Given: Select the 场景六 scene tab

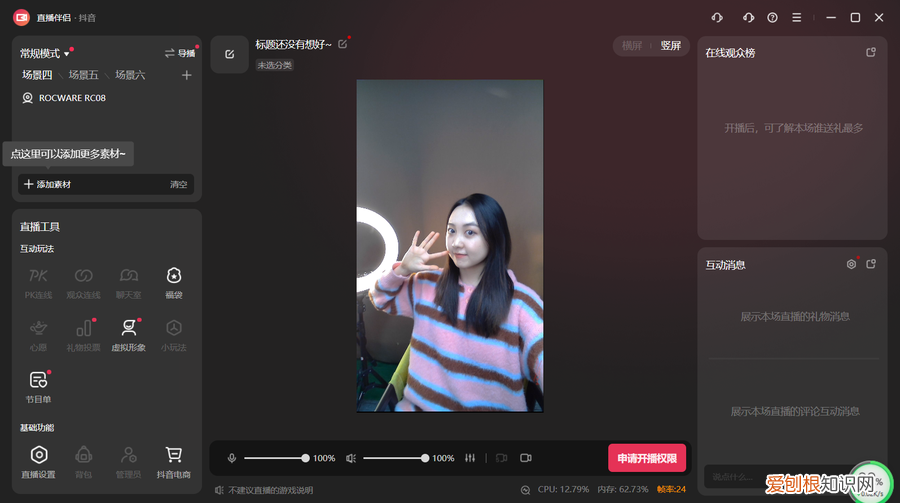Looking at the screenshot, I should (130, 75).
